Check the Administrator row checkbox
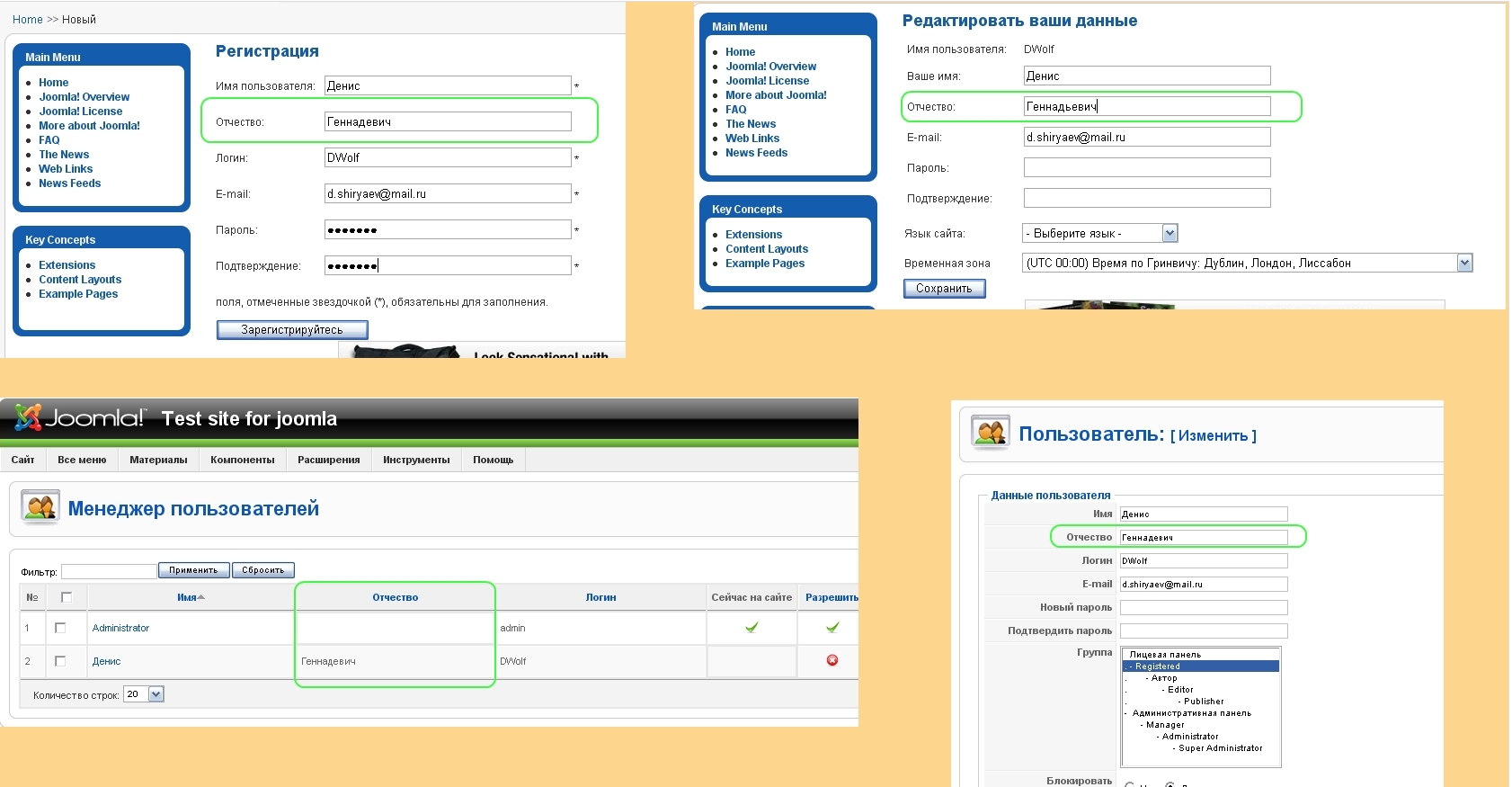 tap(60, 628)
